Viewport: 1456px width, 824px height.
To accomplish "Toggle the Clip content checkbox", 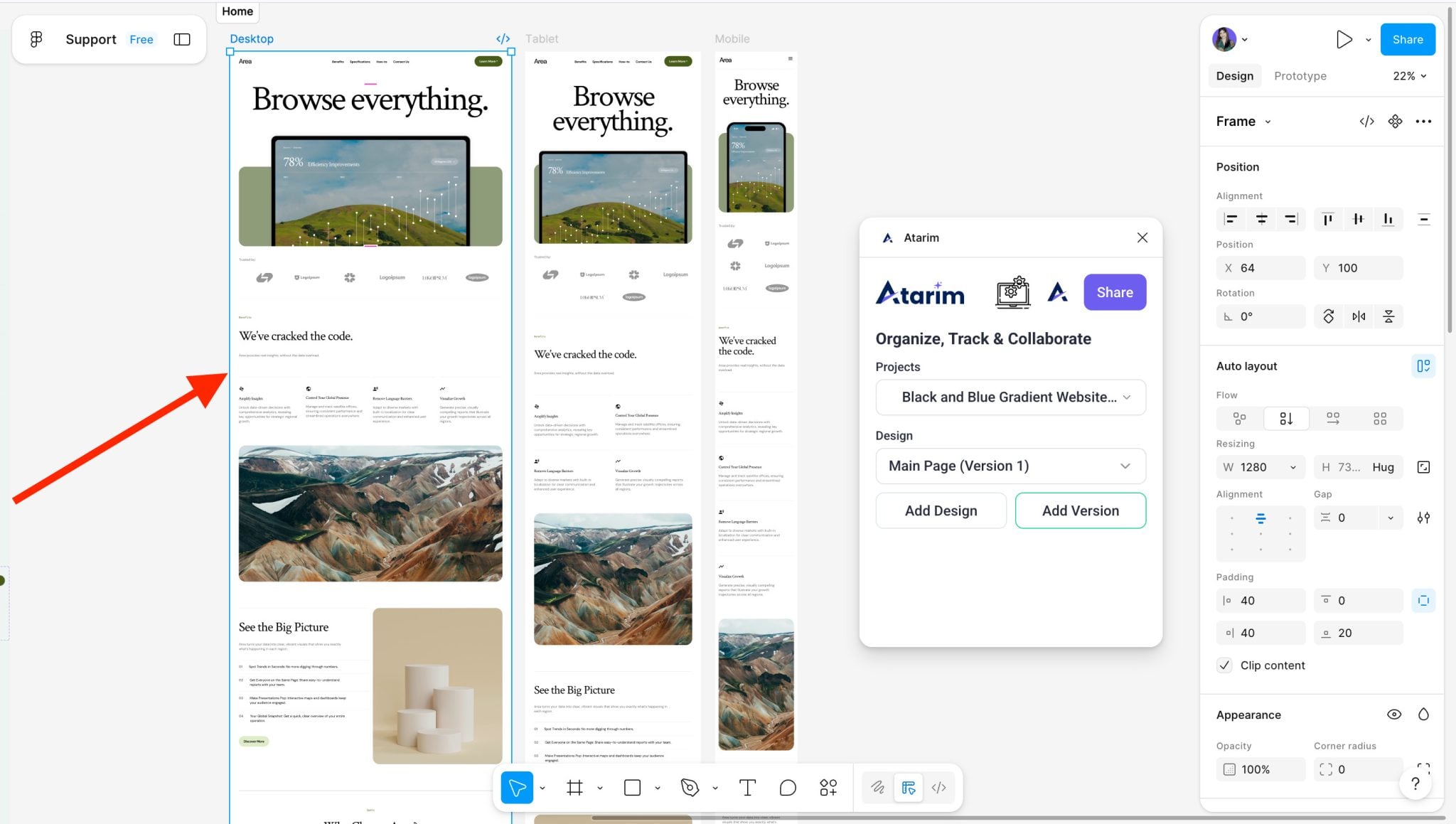I will [1224, 665].
